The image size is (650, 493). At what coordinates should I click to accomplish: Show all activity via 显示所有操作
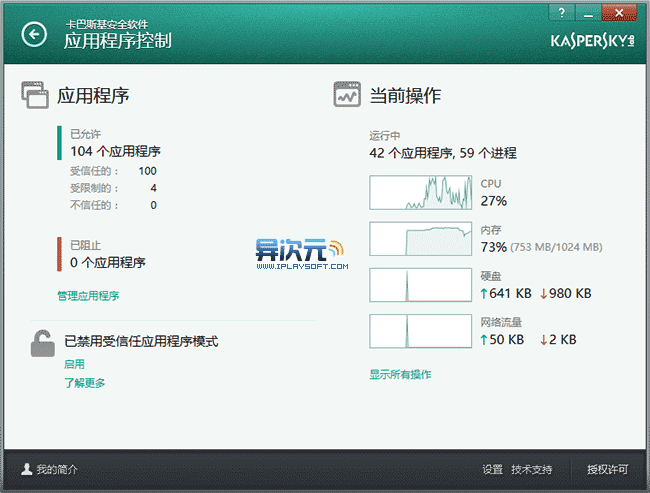click(x=400, y=374)
